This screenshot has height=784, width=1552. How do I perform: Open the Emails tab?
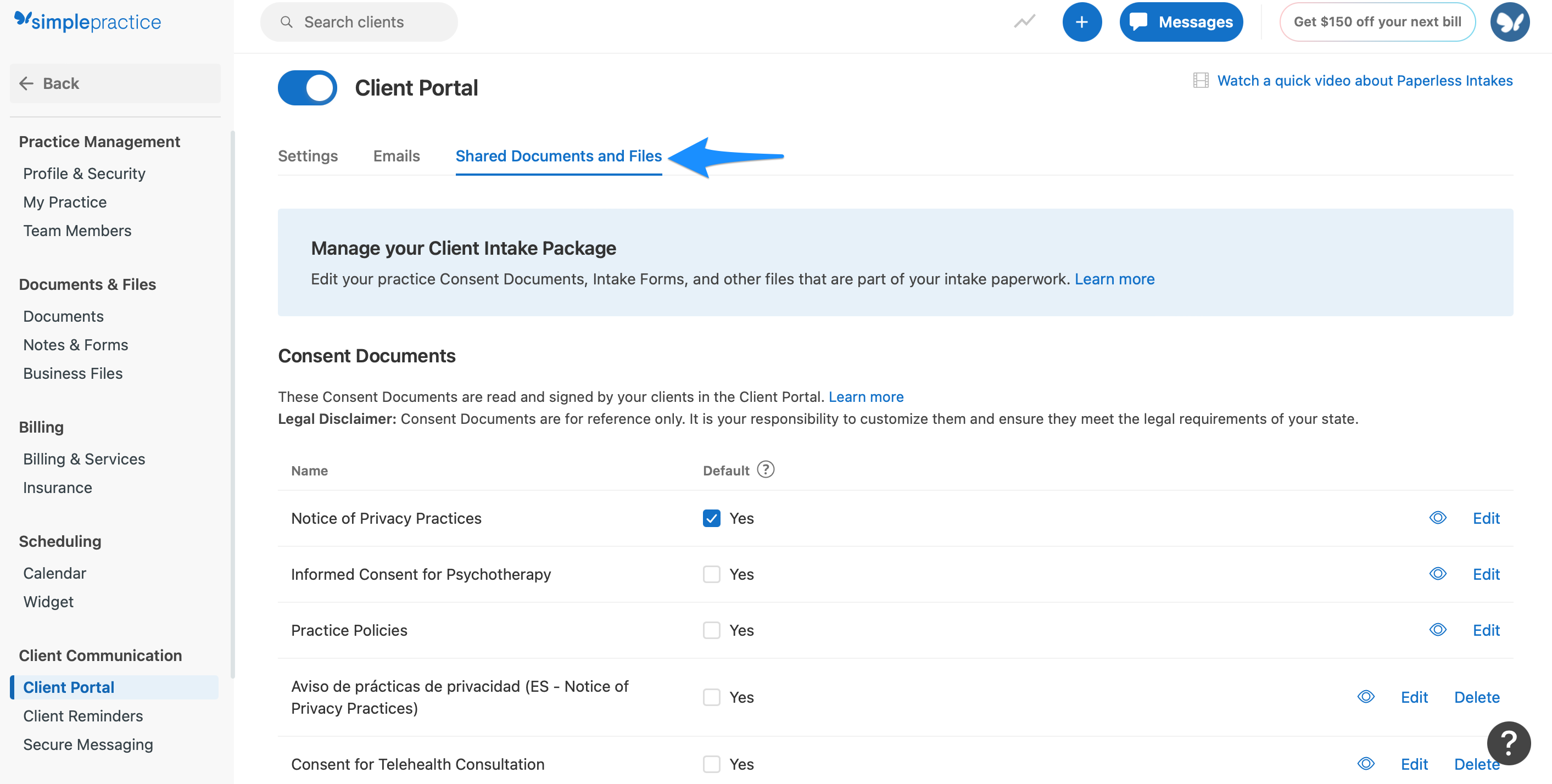(396, 156)
